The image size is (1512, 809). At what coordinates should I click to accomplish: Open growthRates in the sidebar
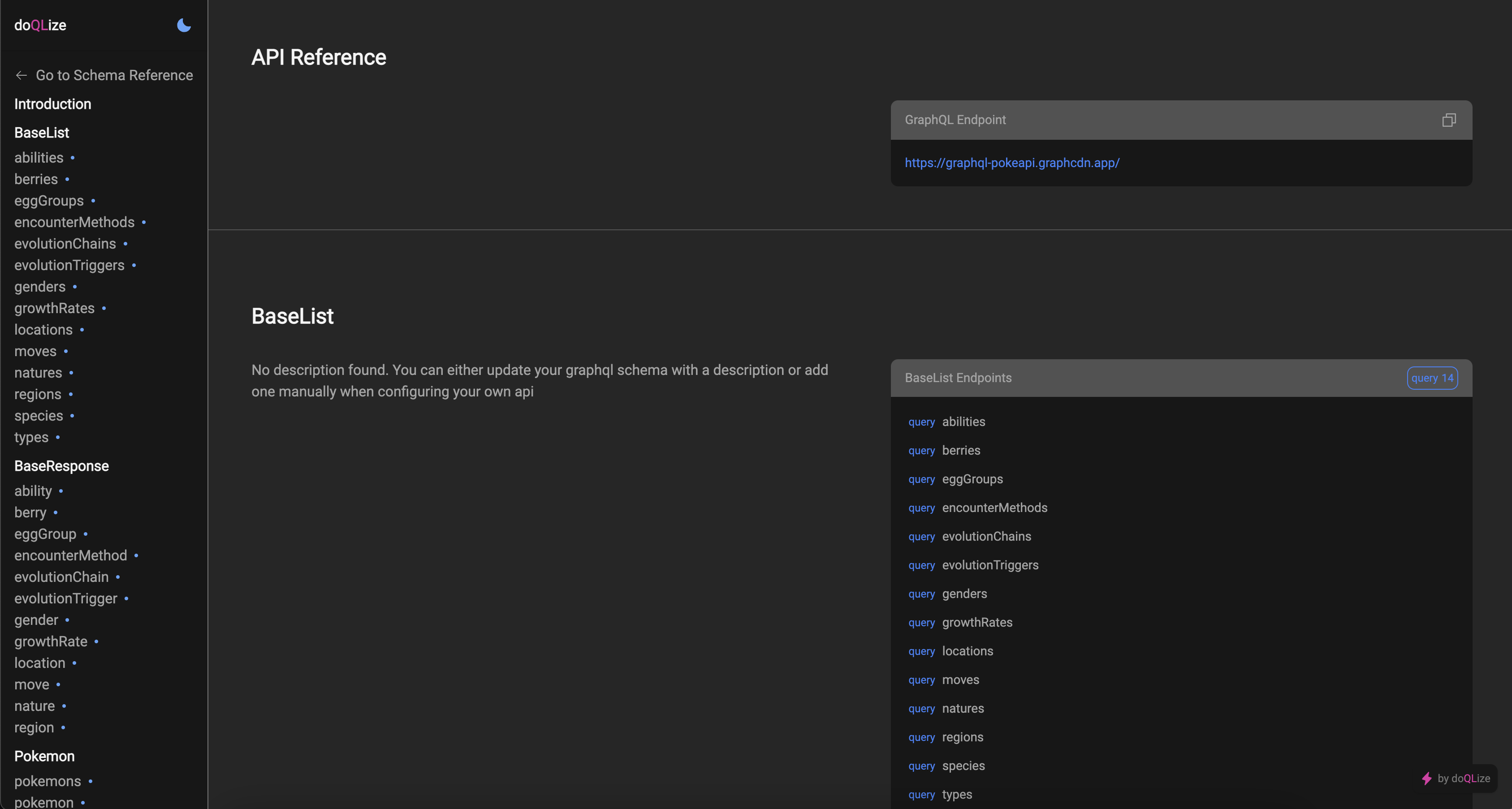pyautogui.click(x=55, y=308)
